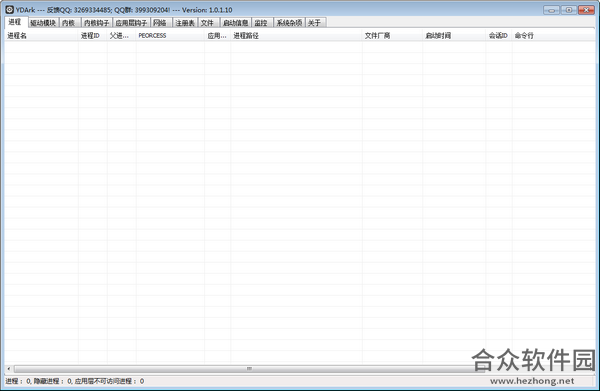Screen dimensions: 600x391
Task: Open the 启动信息 tab
Action: 236,23
